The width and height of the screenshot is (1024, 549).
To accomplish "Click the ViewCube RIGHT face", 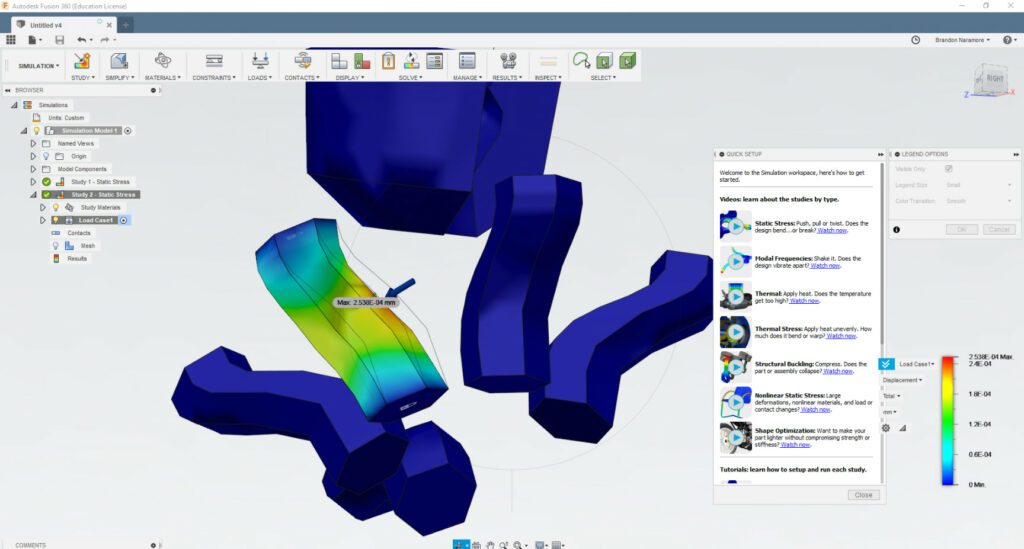I will [x=994, y=79].
